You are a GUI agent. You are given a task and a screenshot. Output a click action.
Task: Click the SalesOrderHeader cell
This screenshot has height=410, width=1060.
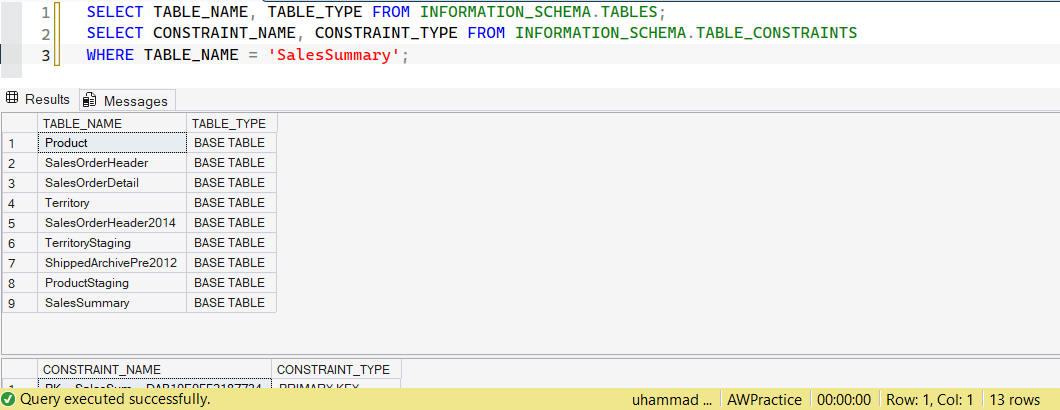pos(112,163)
